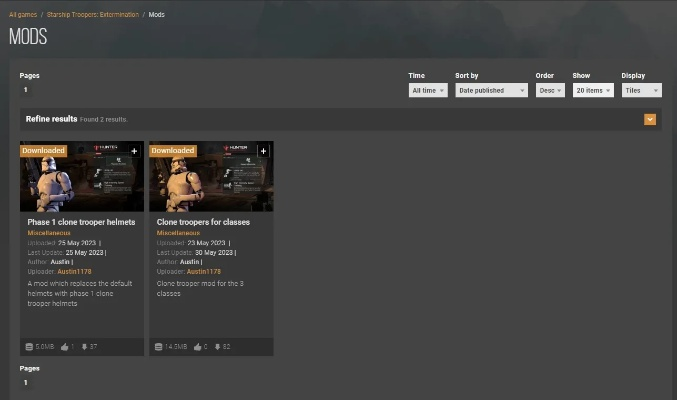This screenshot has height=400, width=677.
Task: Click download count icon on Phase 1 helmets mod
Action: (x=84, y=347)
